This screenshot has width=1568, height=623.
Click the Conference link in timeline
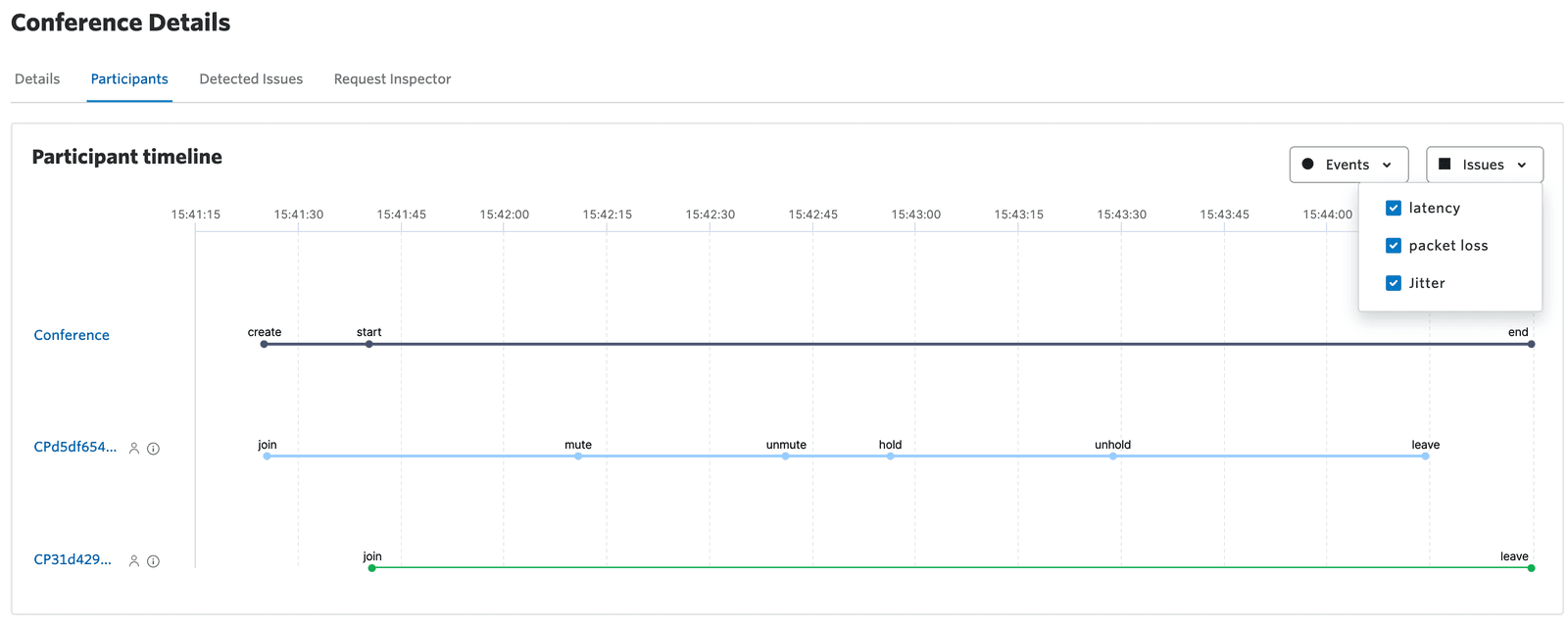pos(72,335)
